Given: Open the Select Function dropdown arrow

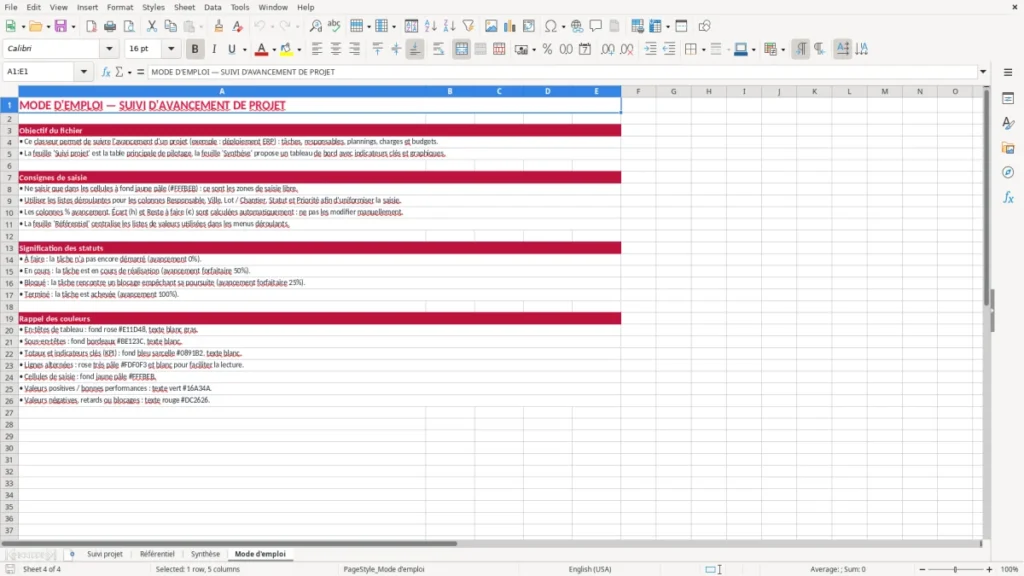Looking at the screenshot, I should (129, 72).
